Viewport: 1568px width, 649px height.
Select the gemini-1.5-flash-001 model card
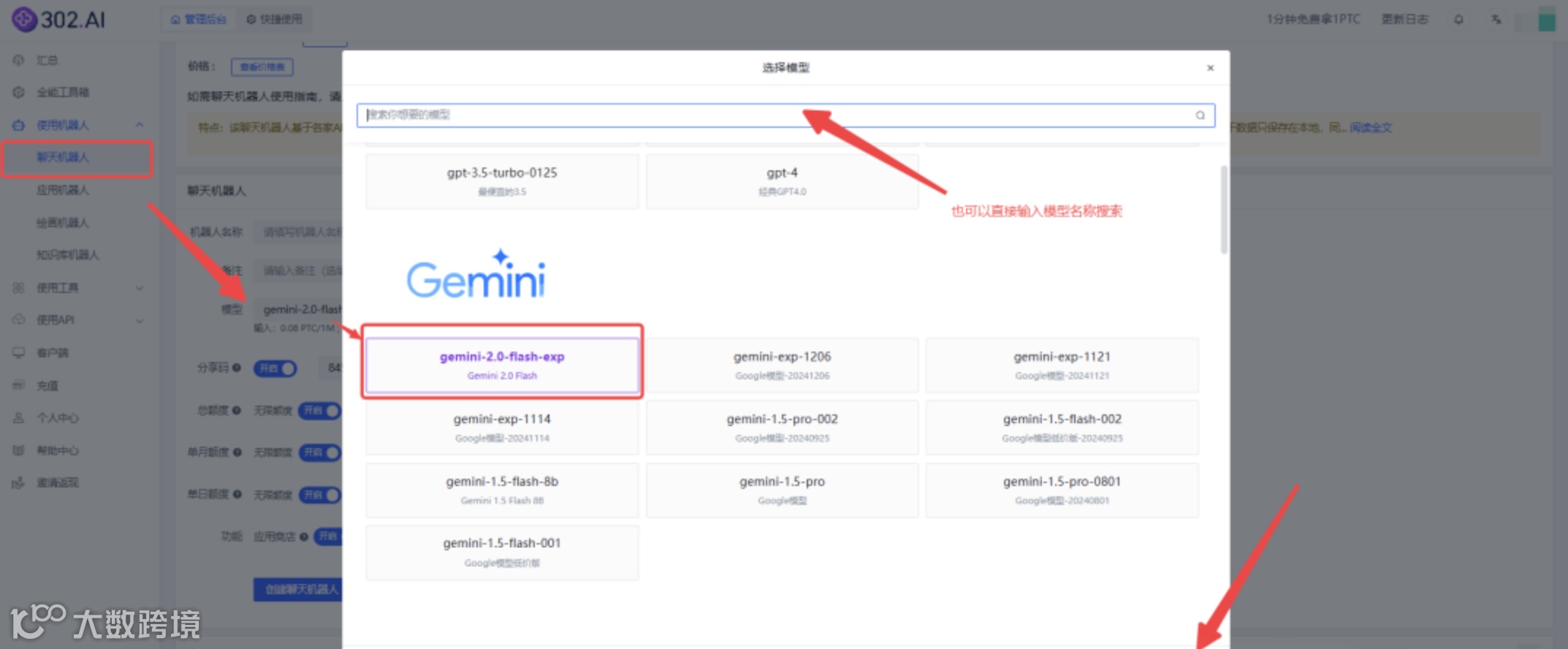(x=502, y=552)
